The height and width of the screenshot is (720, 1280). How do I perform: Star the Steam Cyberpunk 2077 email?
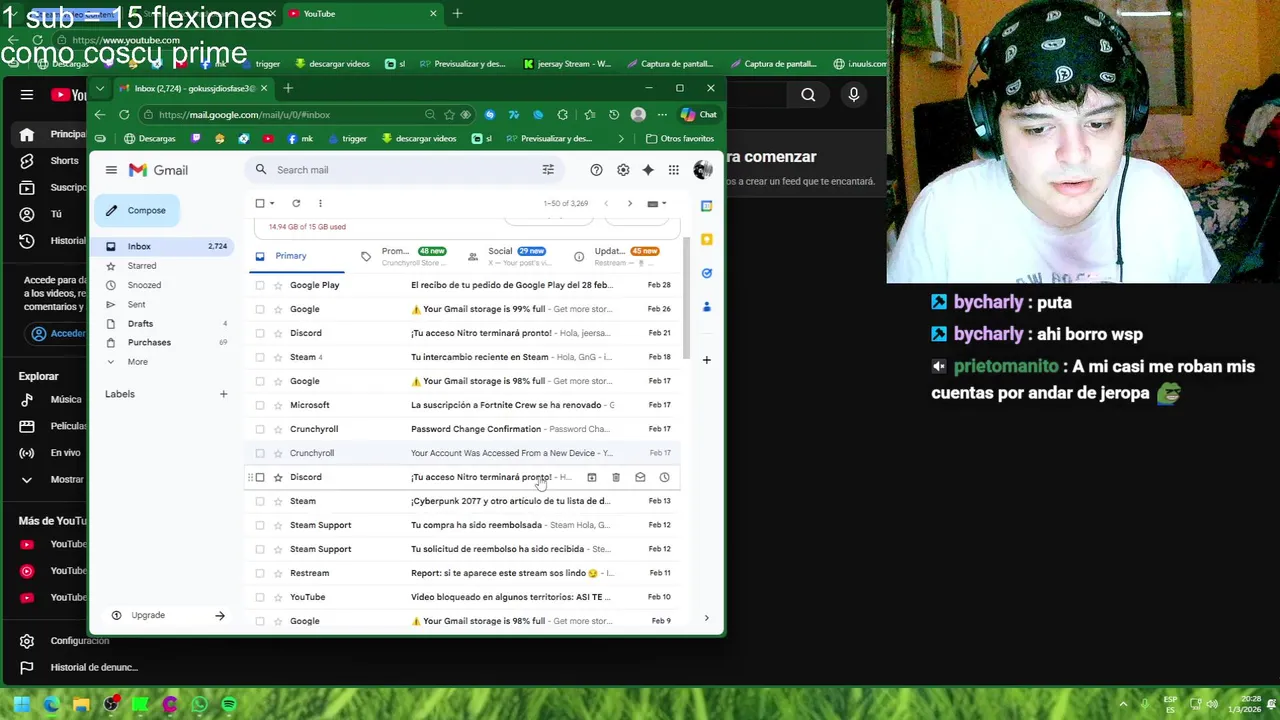pos(278,501)
